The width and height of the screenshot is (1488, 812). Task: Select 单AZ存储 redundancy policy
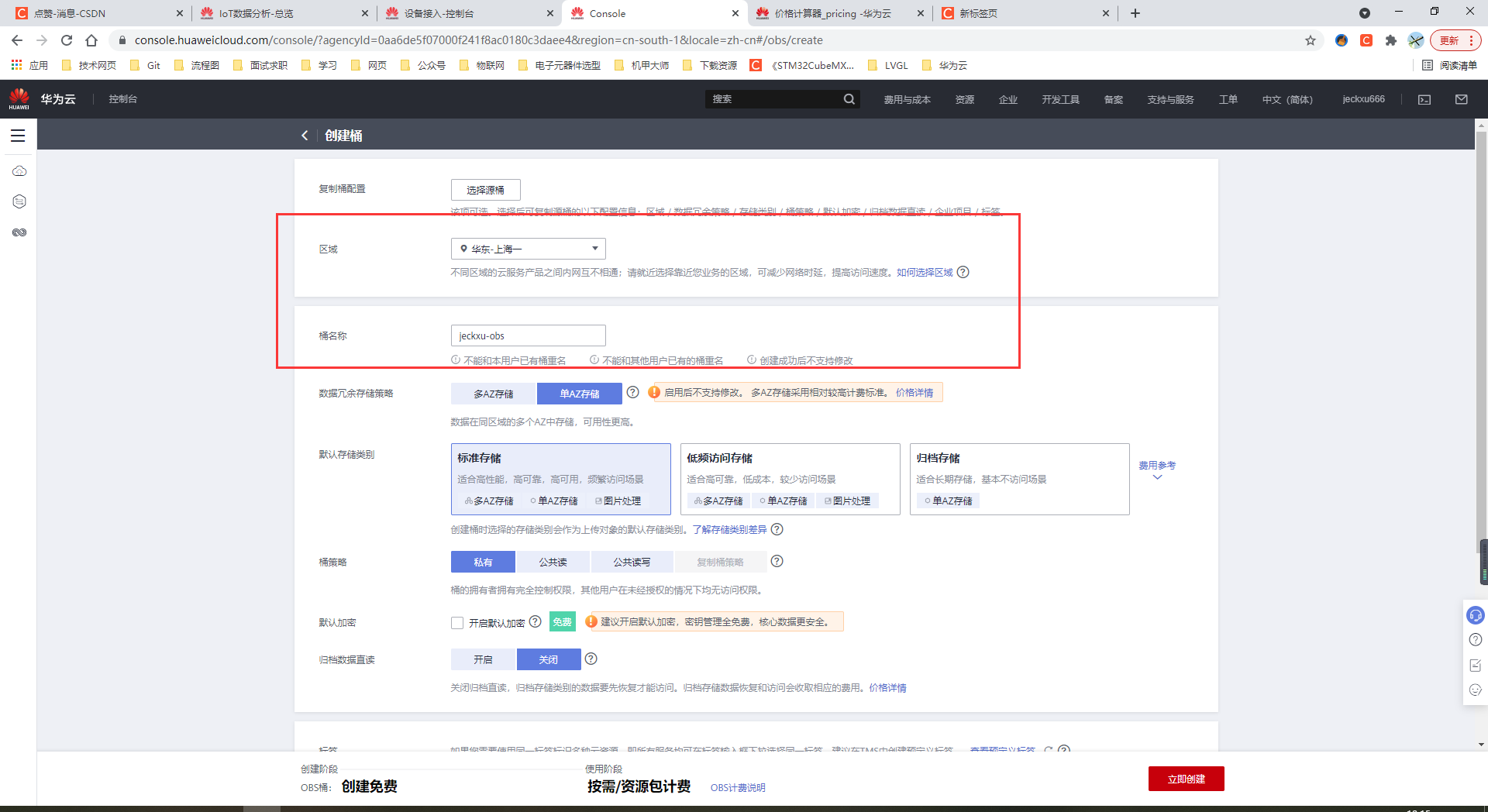point(580,394)
